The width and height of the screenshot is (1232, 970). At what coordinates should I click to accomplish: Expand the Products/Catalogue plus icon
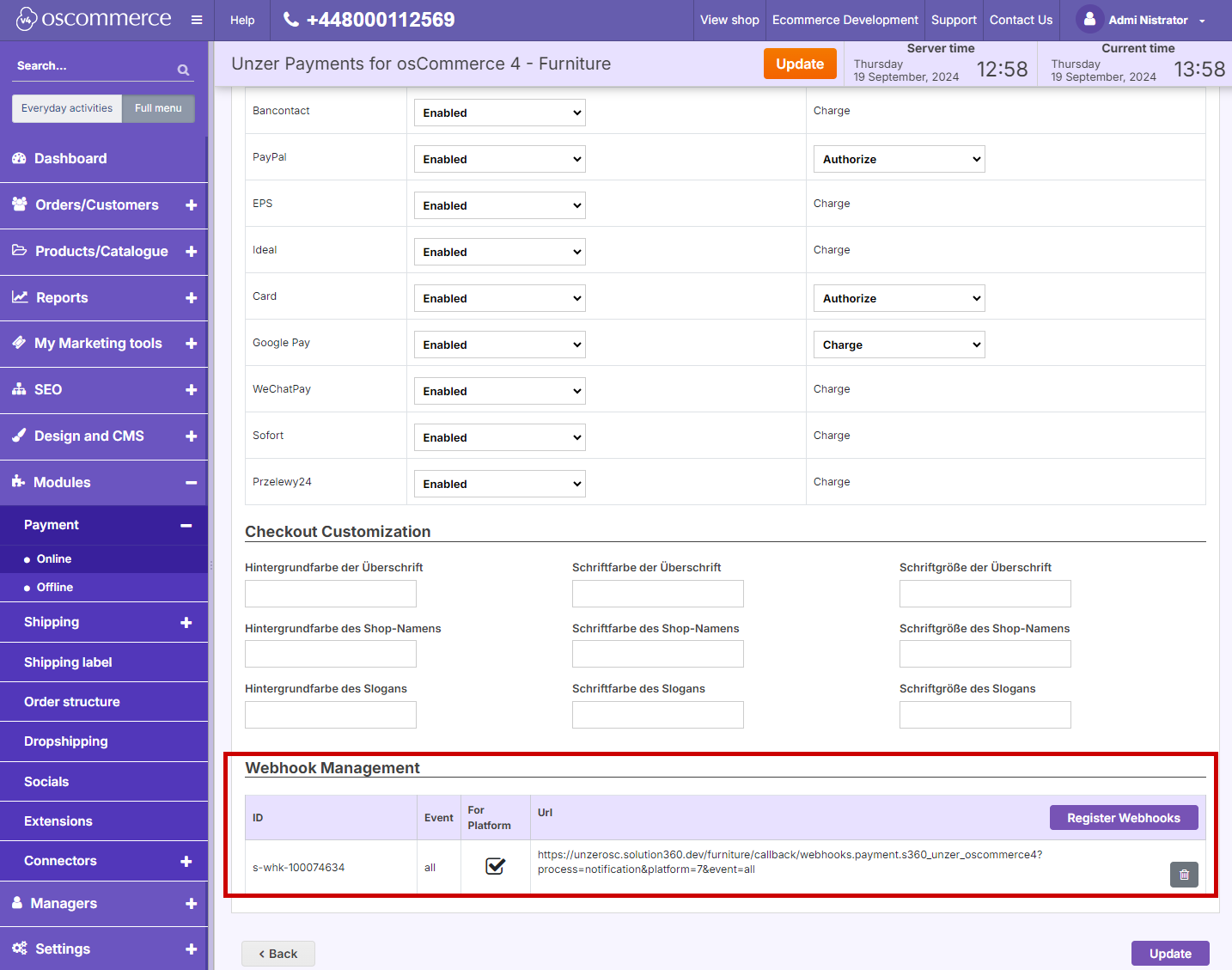point(192,252)
